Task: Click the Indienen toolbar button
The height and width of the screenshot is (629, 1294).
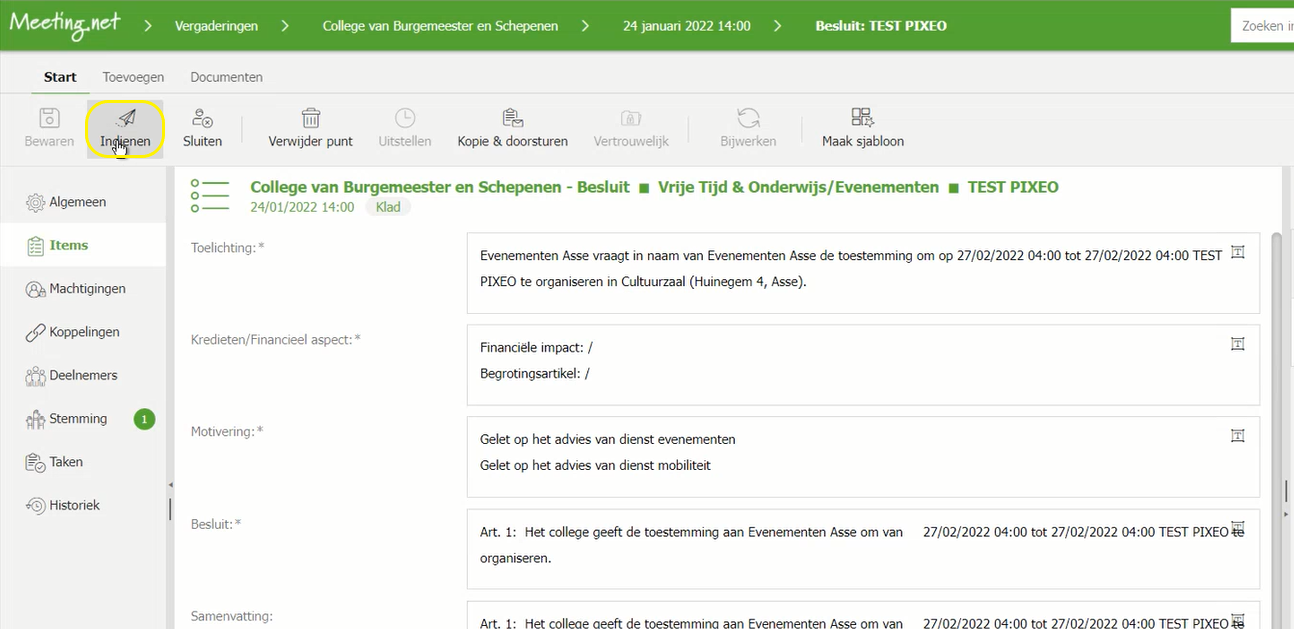Action: tap(125, 129)
